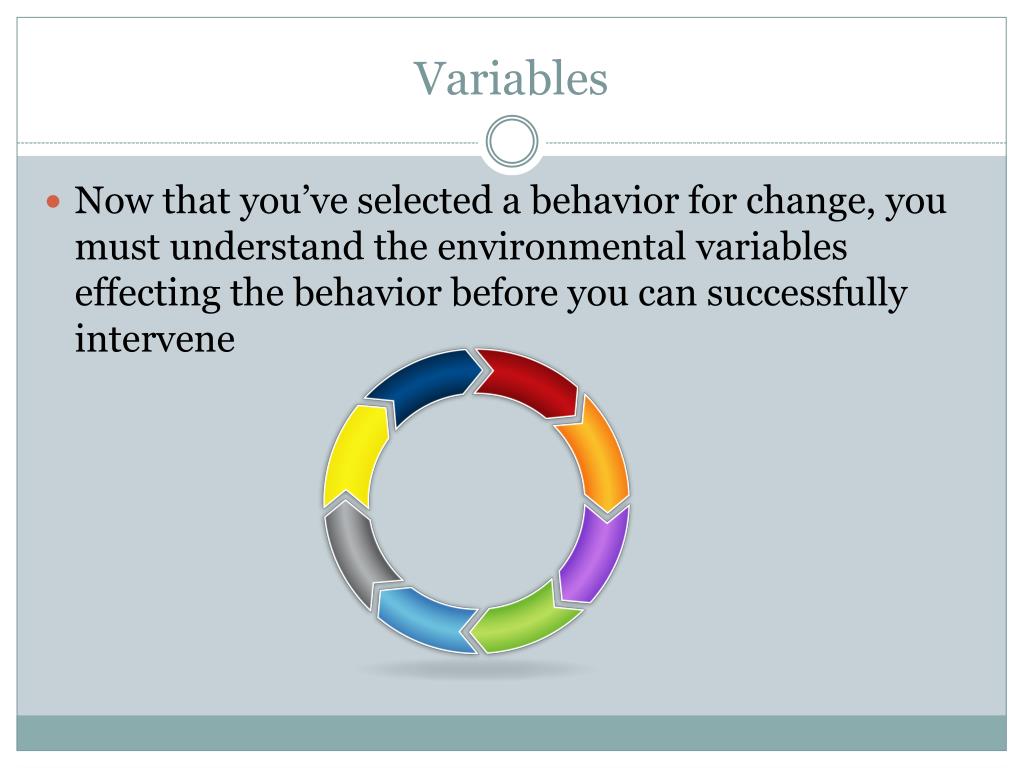Click the empty center of the arrow ring

click(x=477, y=502)
